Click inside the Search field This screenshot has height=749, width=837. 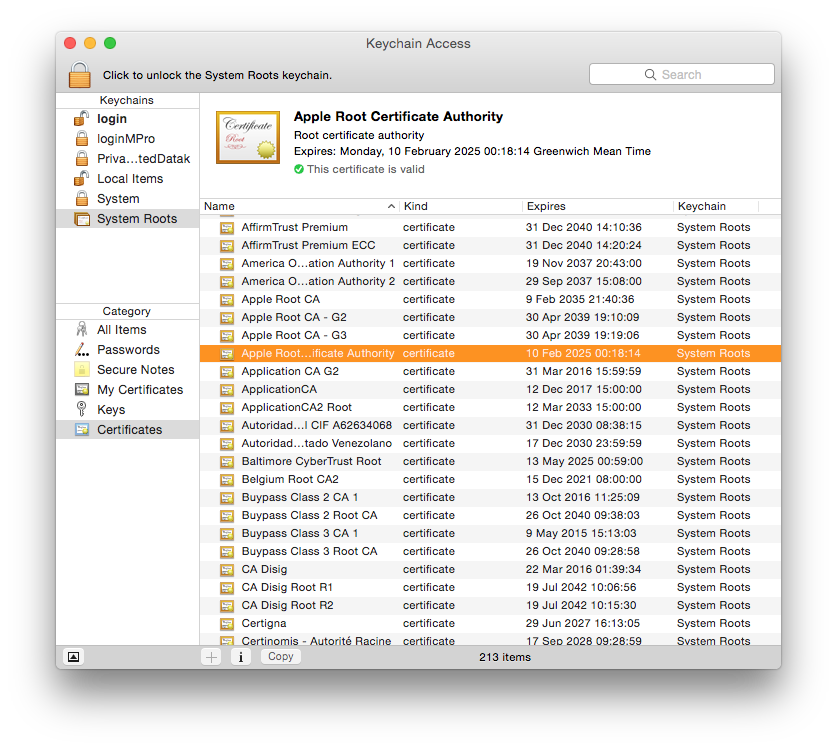pos(681,73)
